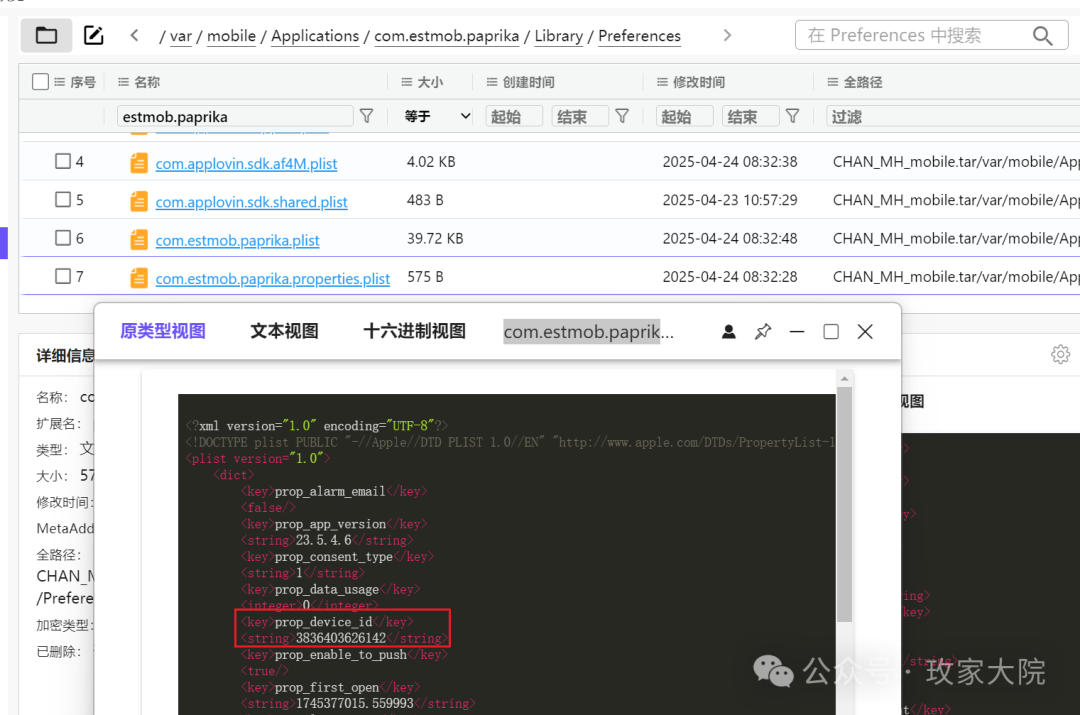Screen dimensions: 1080x715
Task: Open the 全路径 column menu icon
Action: click(833, 82)
